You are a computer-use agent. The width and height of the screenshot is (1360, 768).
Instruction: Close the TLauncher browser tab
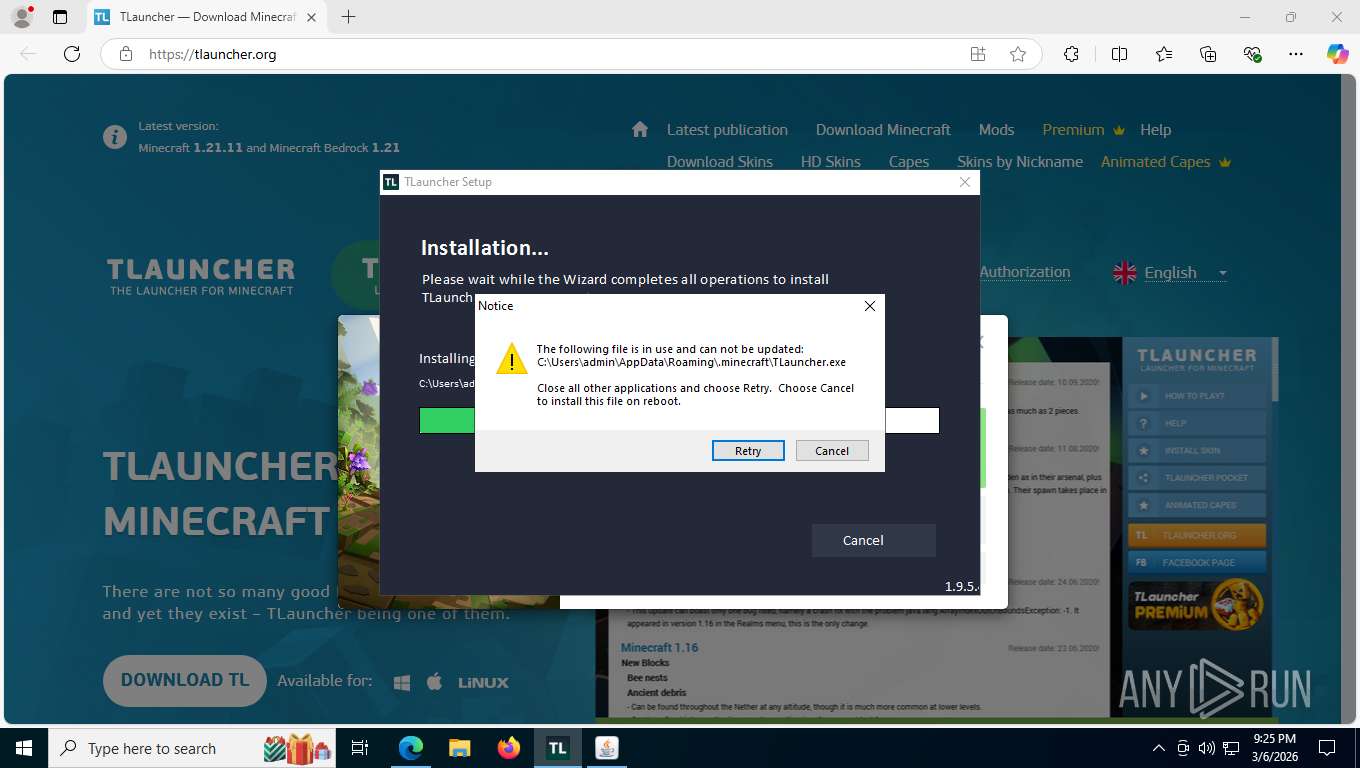[312, 17]
